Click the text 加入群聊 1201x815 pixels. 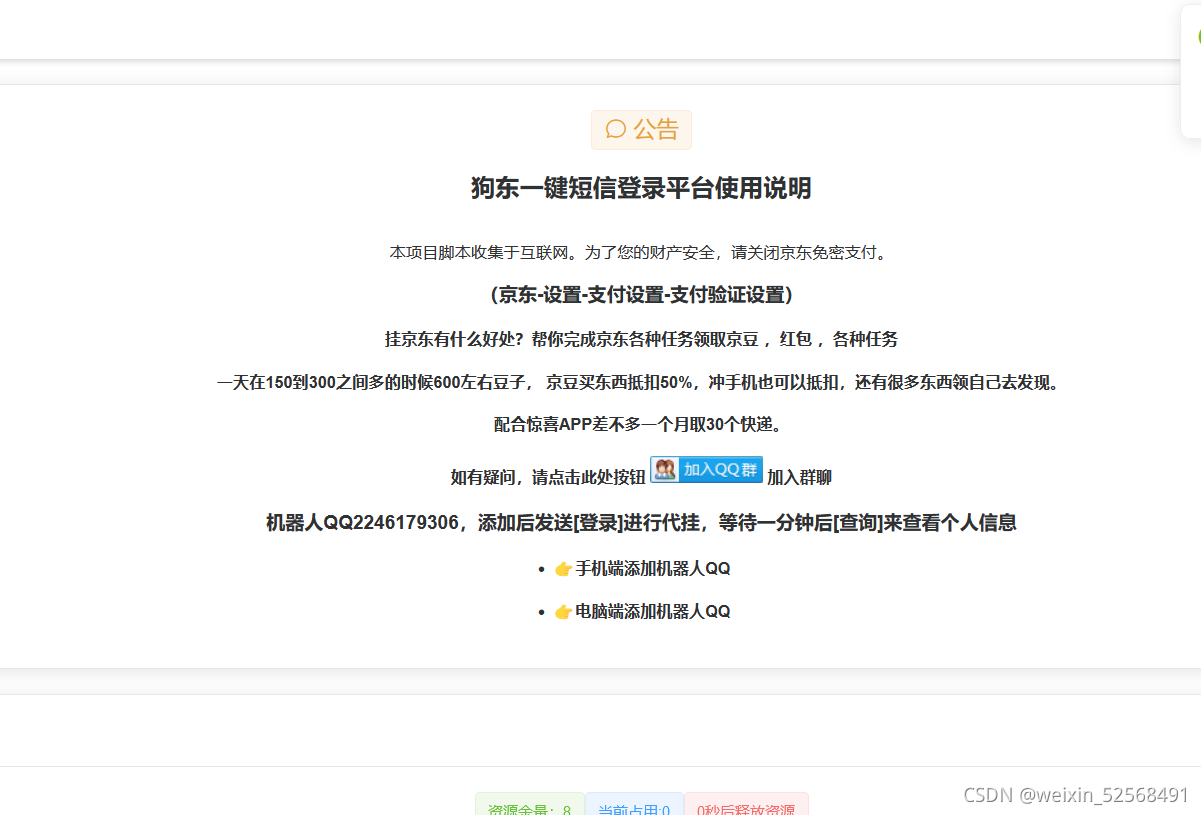tap(799, 478)
